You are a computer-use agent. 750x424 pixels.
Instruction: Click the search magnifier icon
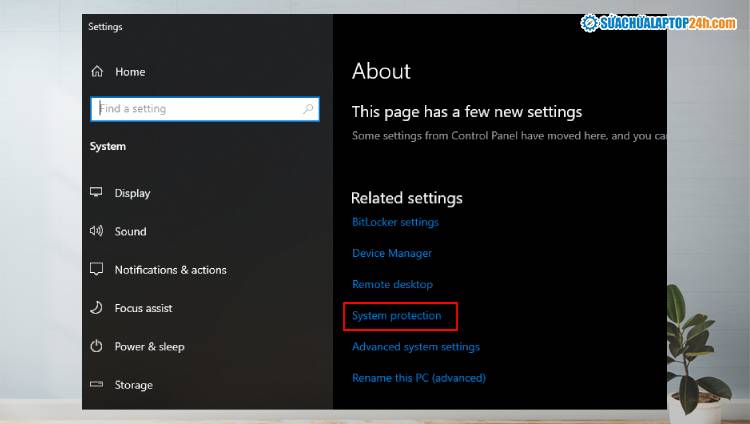308,109
